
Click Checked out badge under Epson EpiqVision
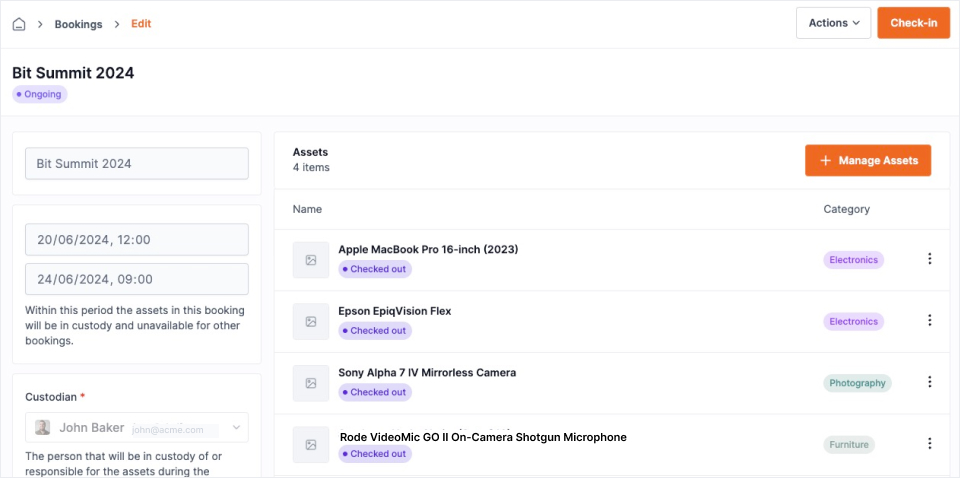click(375, 330)
